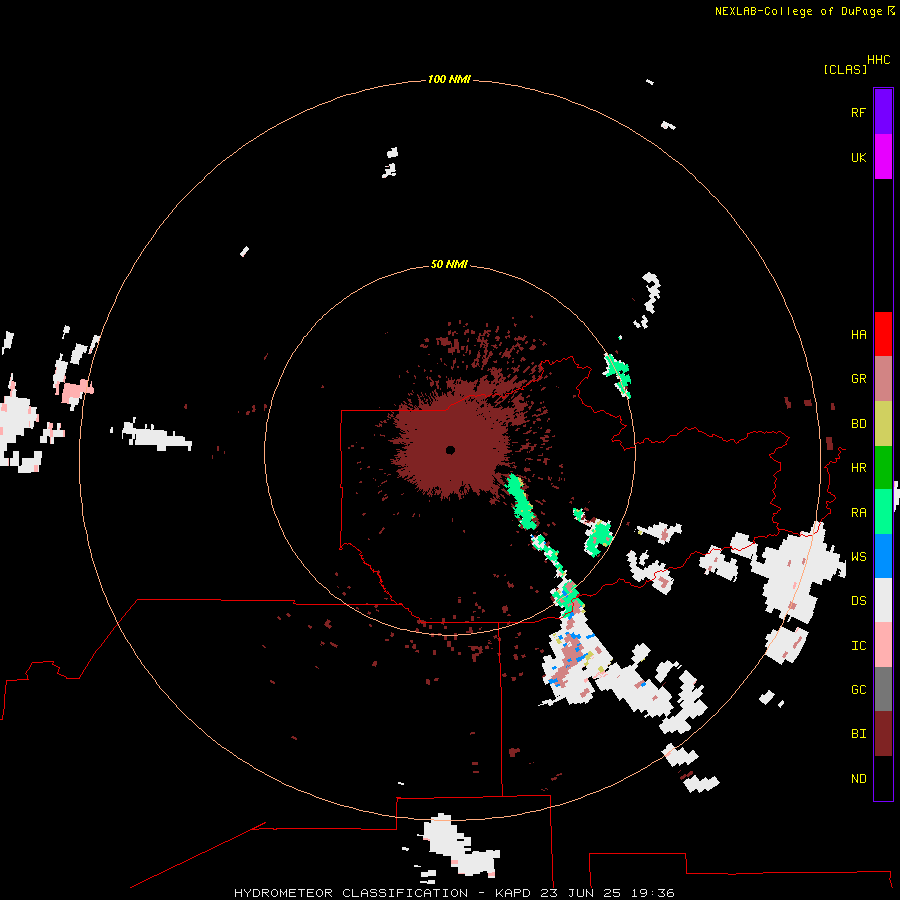Screen dimensions: 900x900
Task: Click the ND legend label
Action: pos(858,779)
